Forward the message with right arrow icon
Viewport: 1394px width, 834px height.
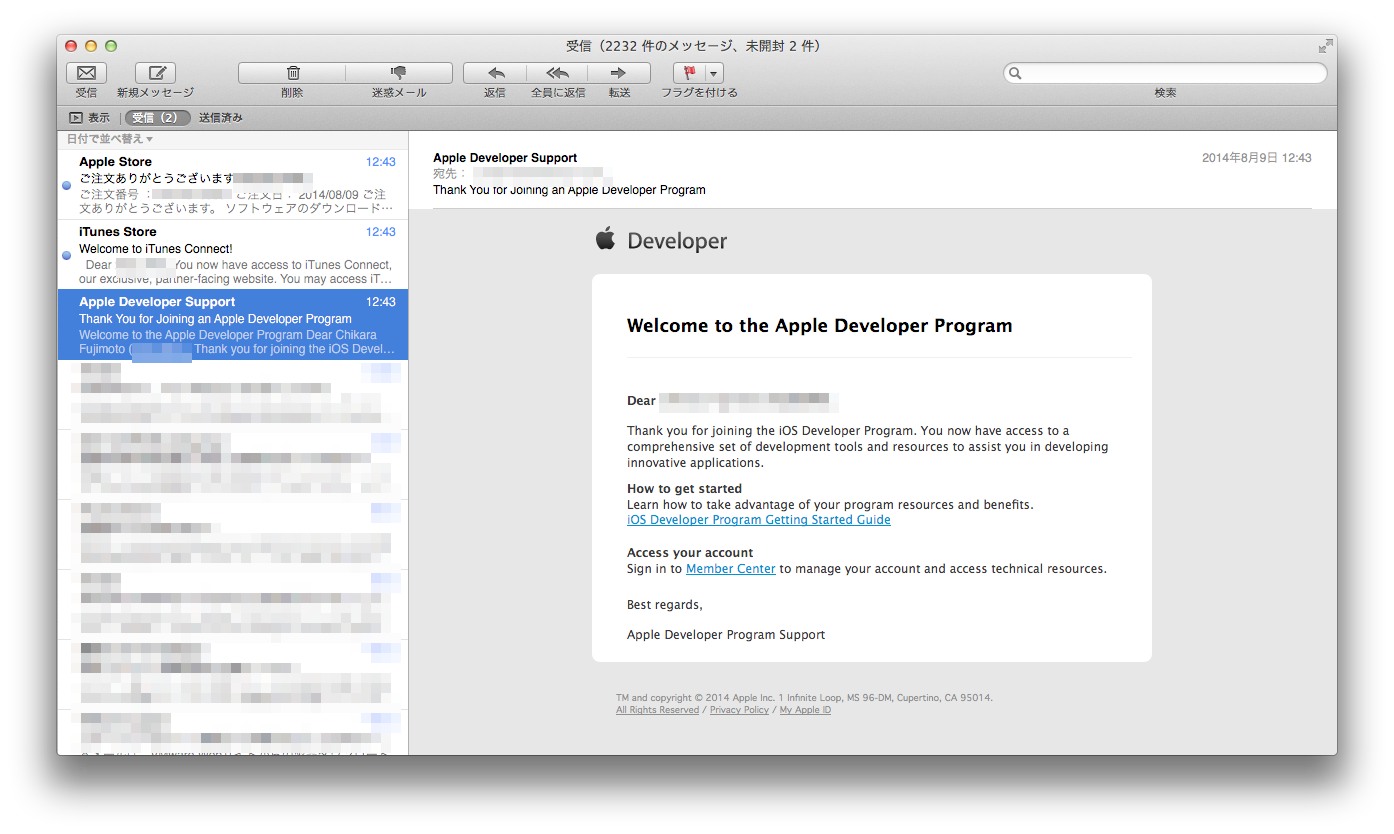click(619, 73)
